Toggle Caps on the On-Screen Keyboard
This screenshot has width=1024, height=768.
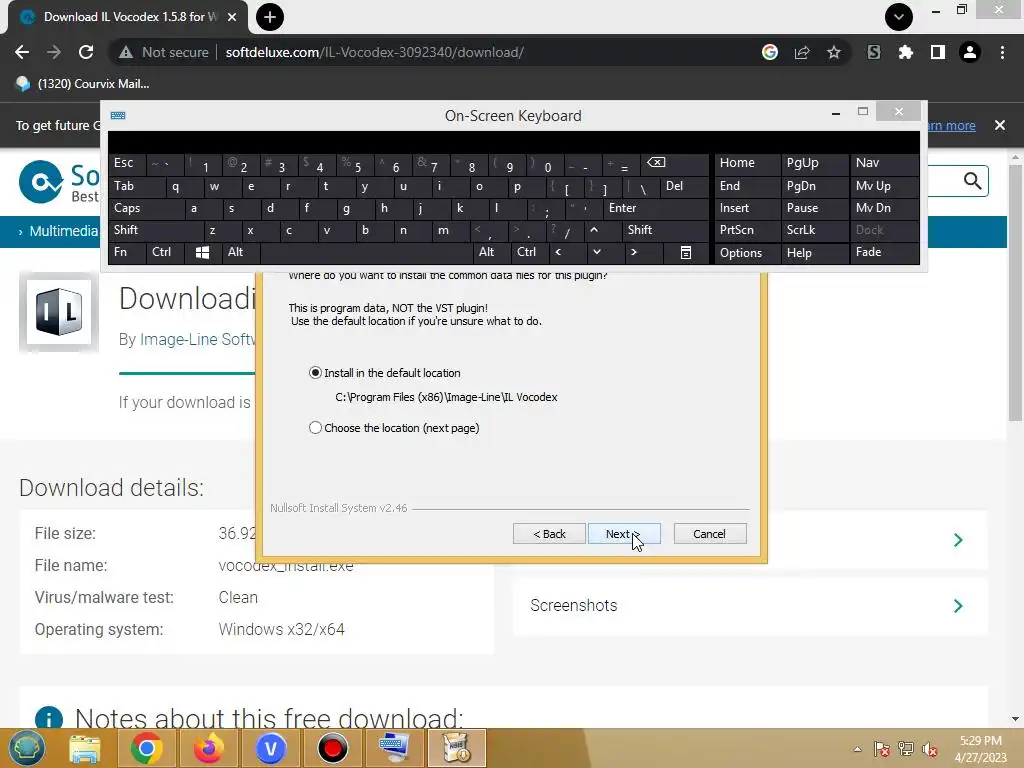click(145, 208)
